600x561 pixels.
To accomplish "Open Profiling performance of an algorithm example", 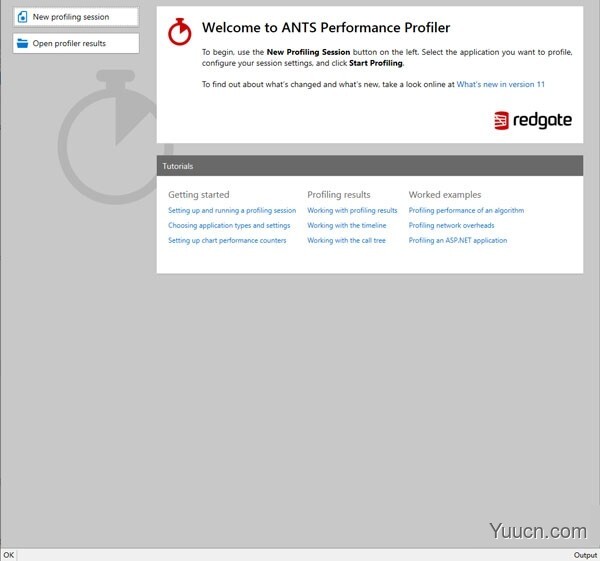I will point(466,210).
